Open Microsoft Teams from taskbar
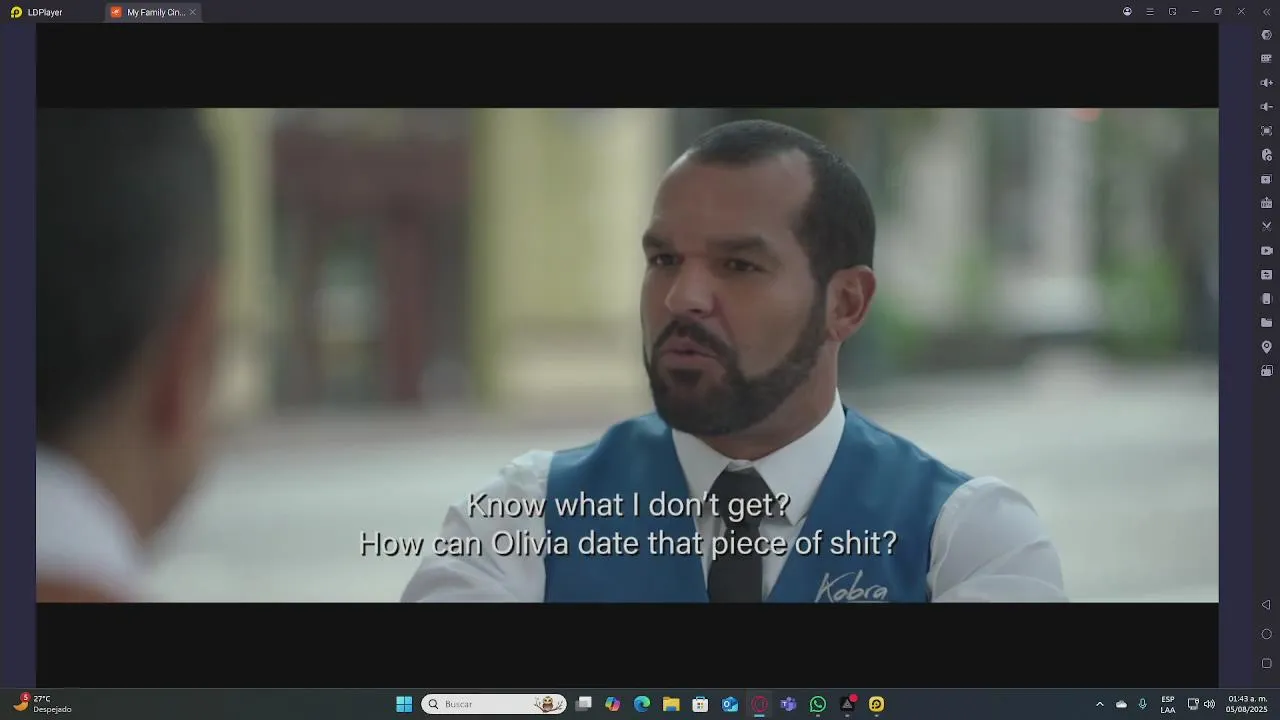This screenshot has height=720, width=1280. tap(788, 704)
